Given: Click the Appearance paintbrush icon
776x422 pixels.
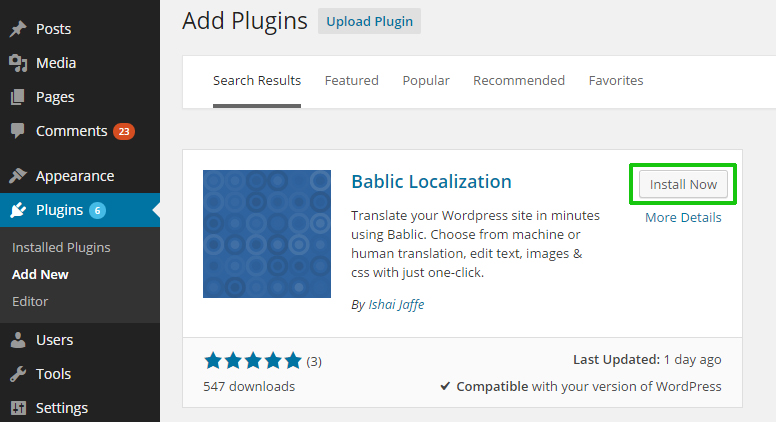Looking at the screenshot, I should pos(18,176).
